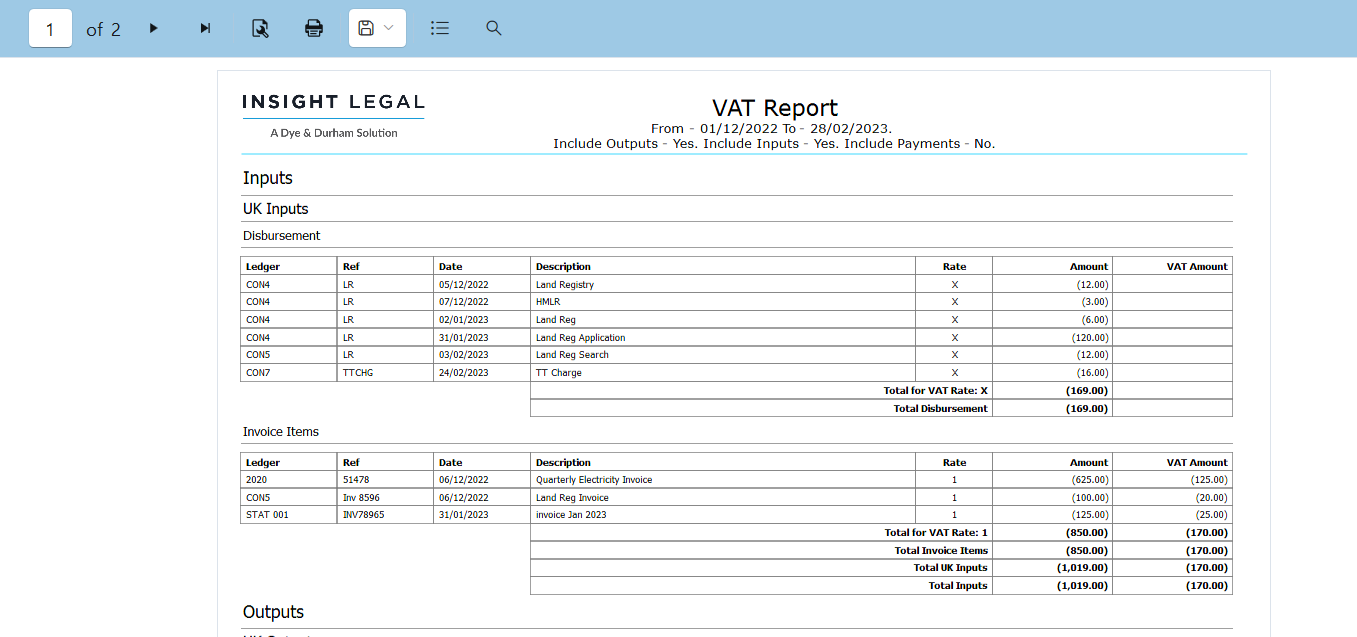
Task: Click the Disbursement table heading
Action: pyautogui.click(x=282, y=236)
